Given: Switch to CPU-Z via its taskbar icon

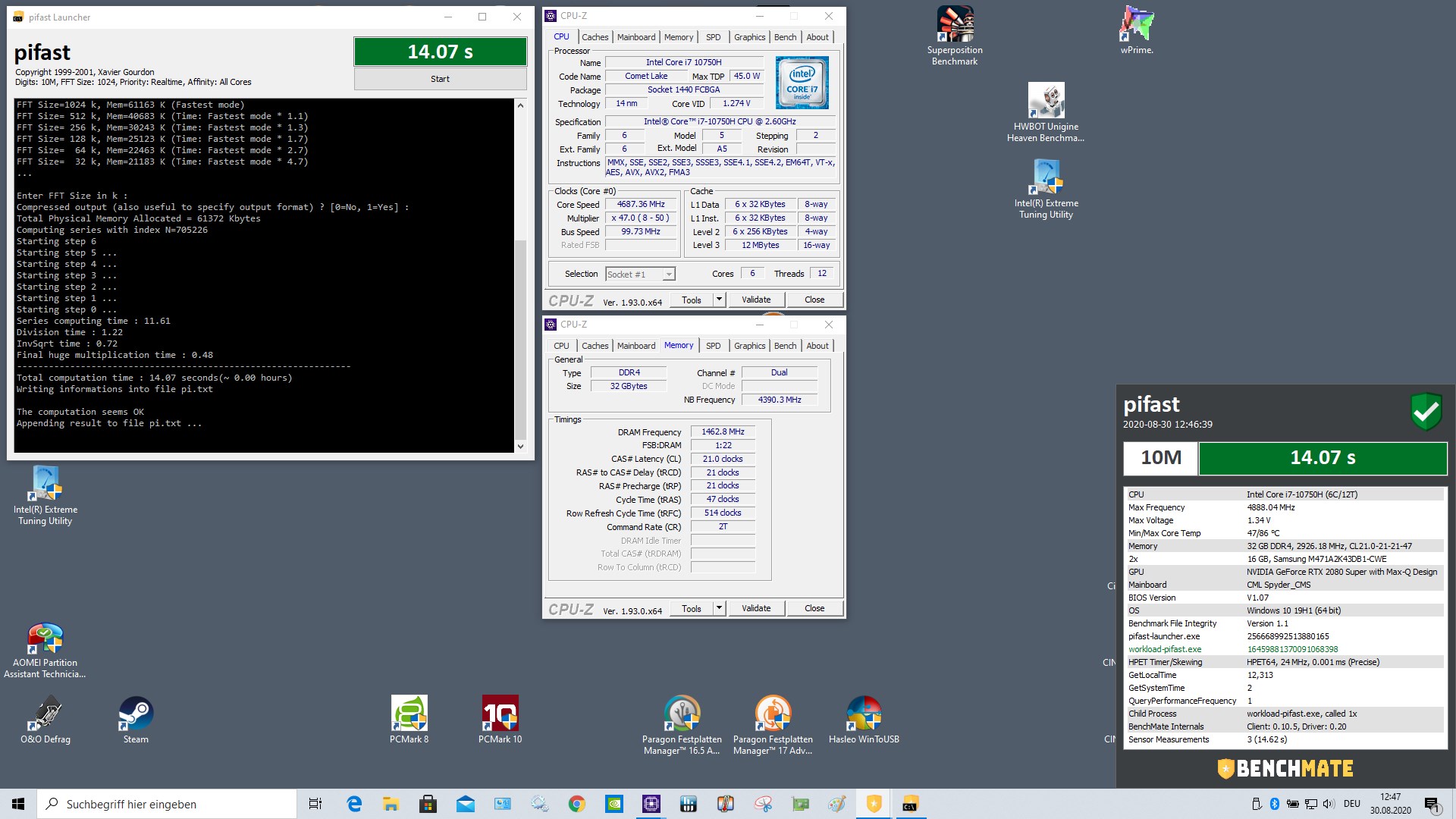Looking at the screenshot, I should (651, 804).
